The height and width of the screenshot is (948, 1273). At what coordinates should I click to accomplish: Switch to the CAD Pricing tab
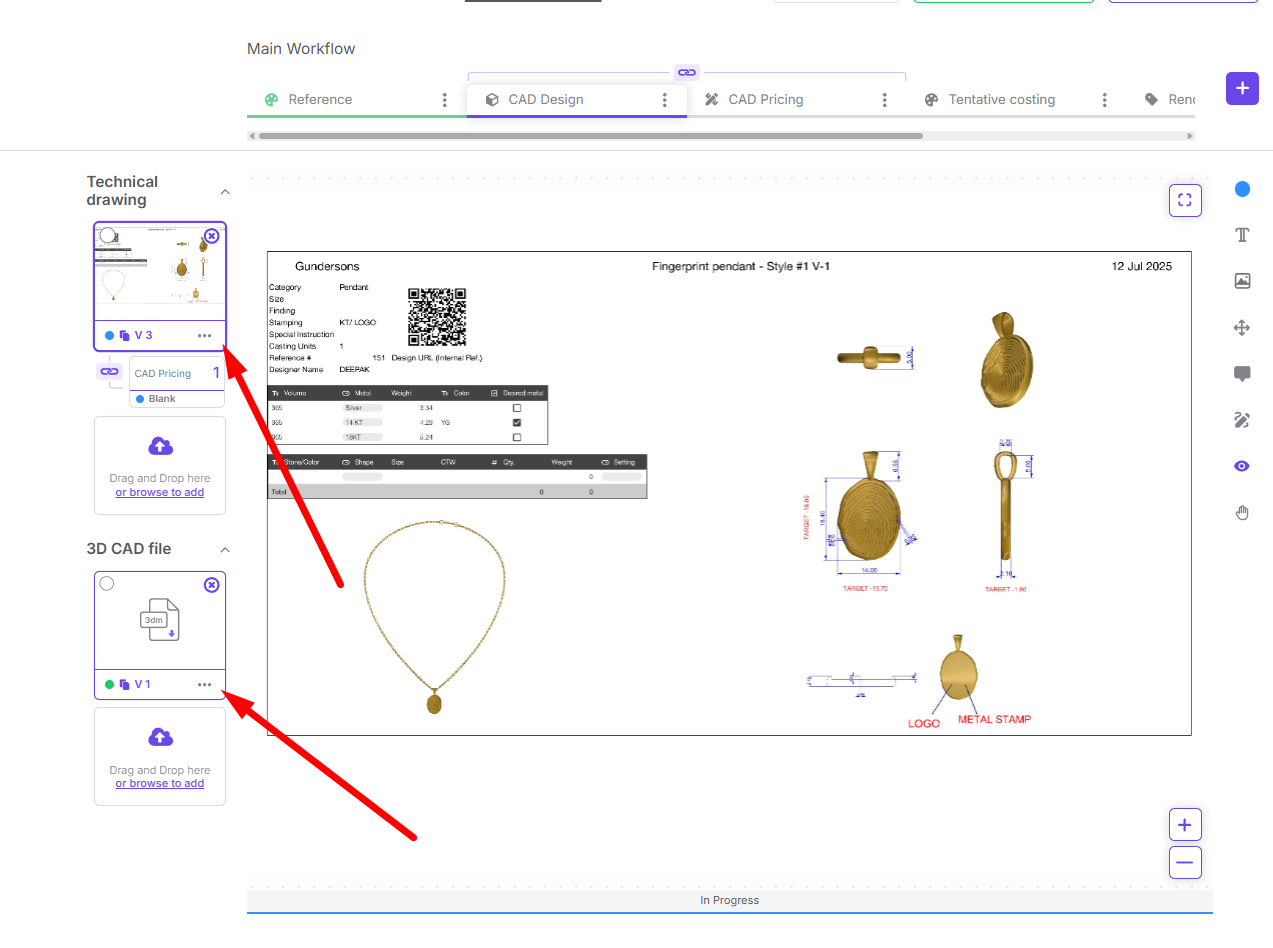[x=765, y=100]
